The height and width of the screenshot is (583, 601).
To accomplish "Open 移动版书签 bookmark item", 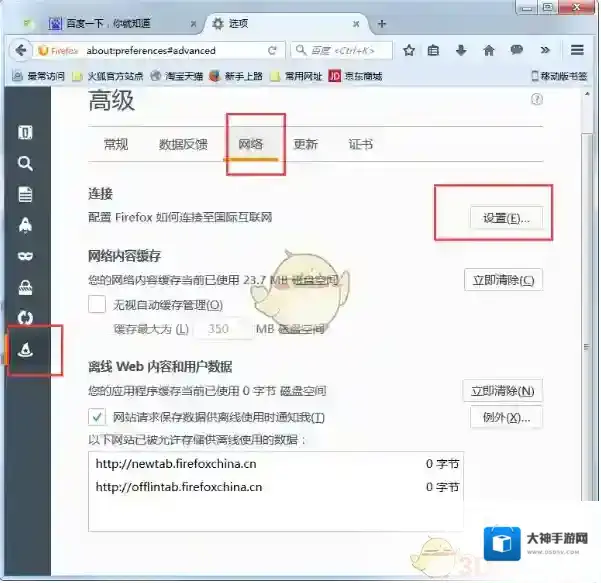I will click(x=559, y=76).
